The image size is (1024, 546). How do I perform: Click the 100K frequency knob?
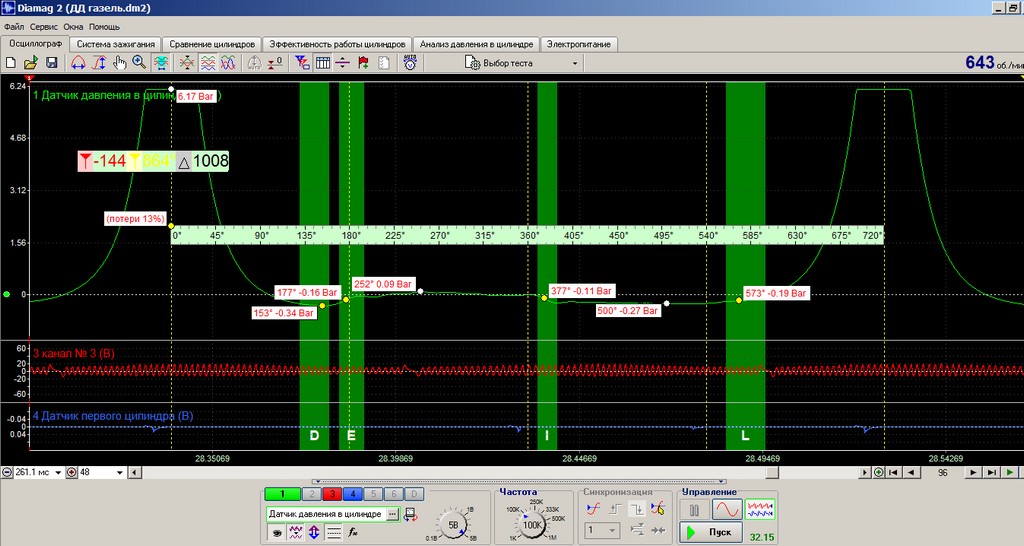coord(532,524)
